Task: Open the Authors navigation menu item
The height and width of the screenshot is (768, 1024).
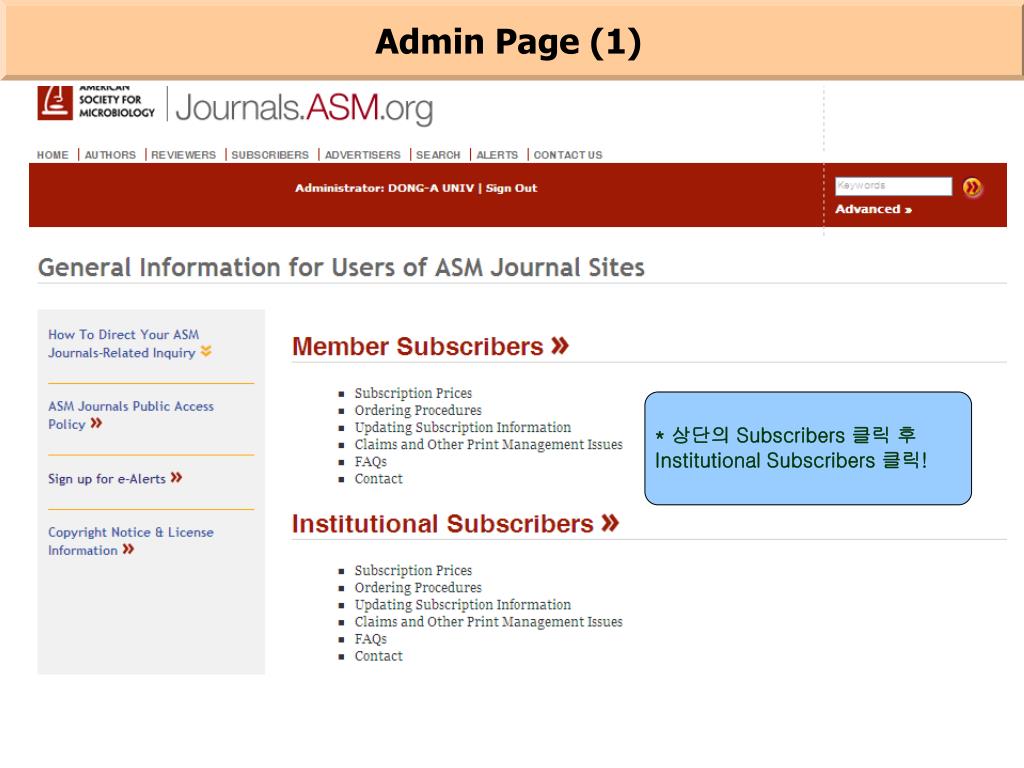Action: point(110,155)
